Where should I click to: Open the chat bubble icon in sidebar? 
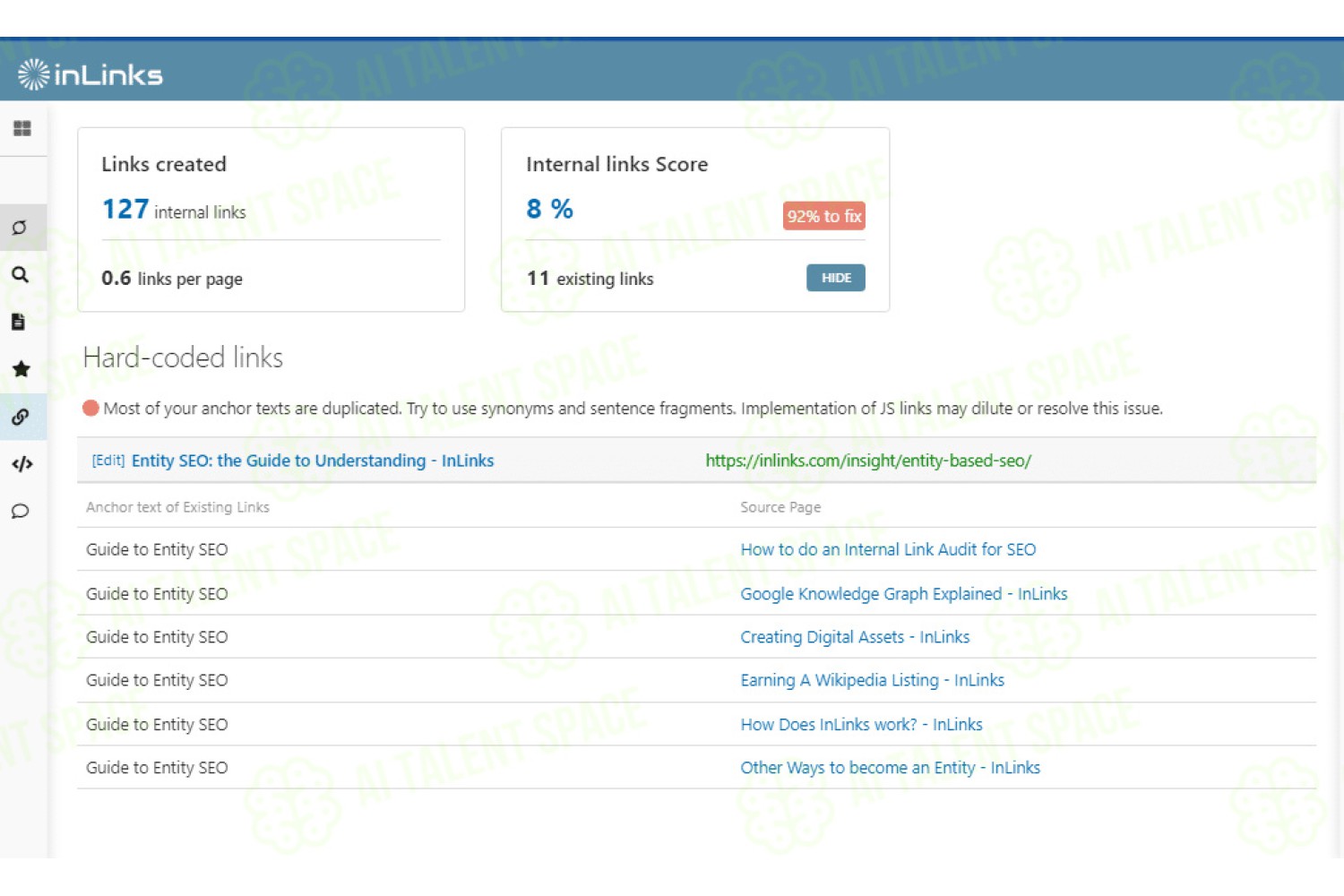20,512
